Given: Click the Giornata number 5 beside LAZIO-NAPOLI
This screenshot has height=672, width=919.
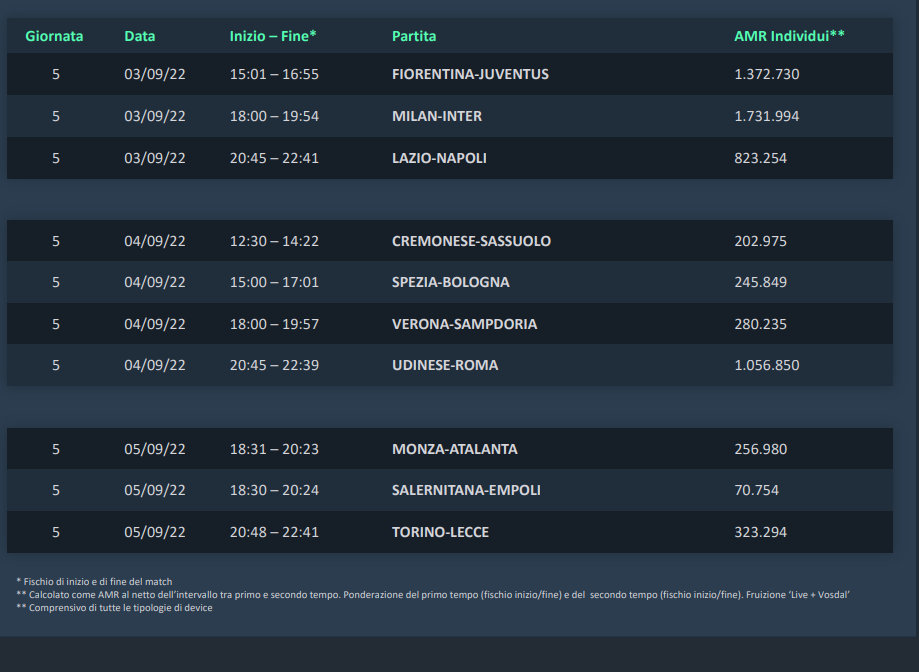Looking at the screenshot, I should (x=56, y=158).
